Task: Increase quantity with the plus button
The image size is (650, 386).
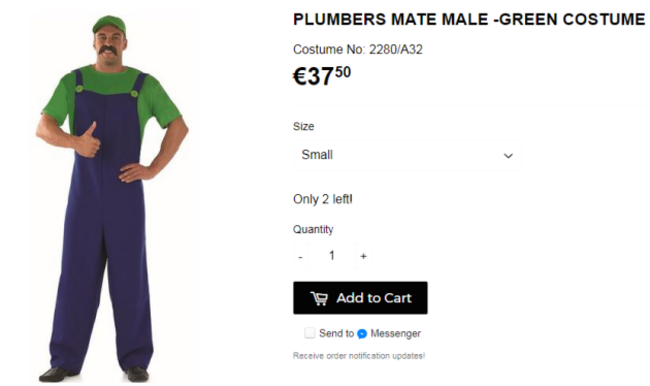Action: pos(363,256)
